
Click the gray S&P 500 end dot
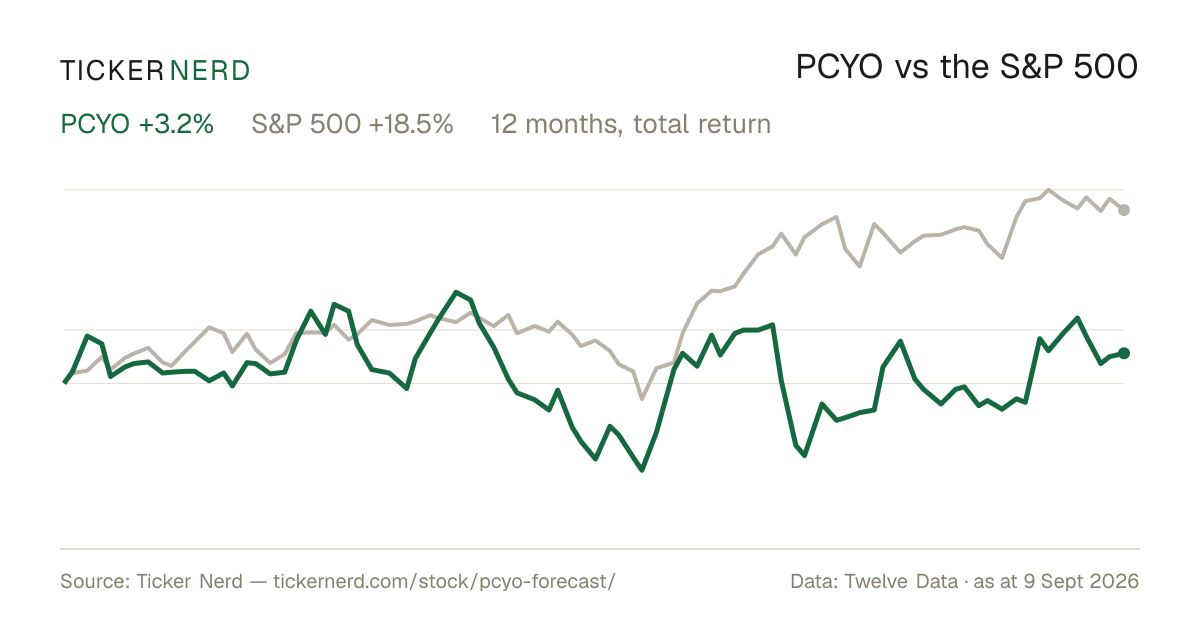tap(1124, 210)
